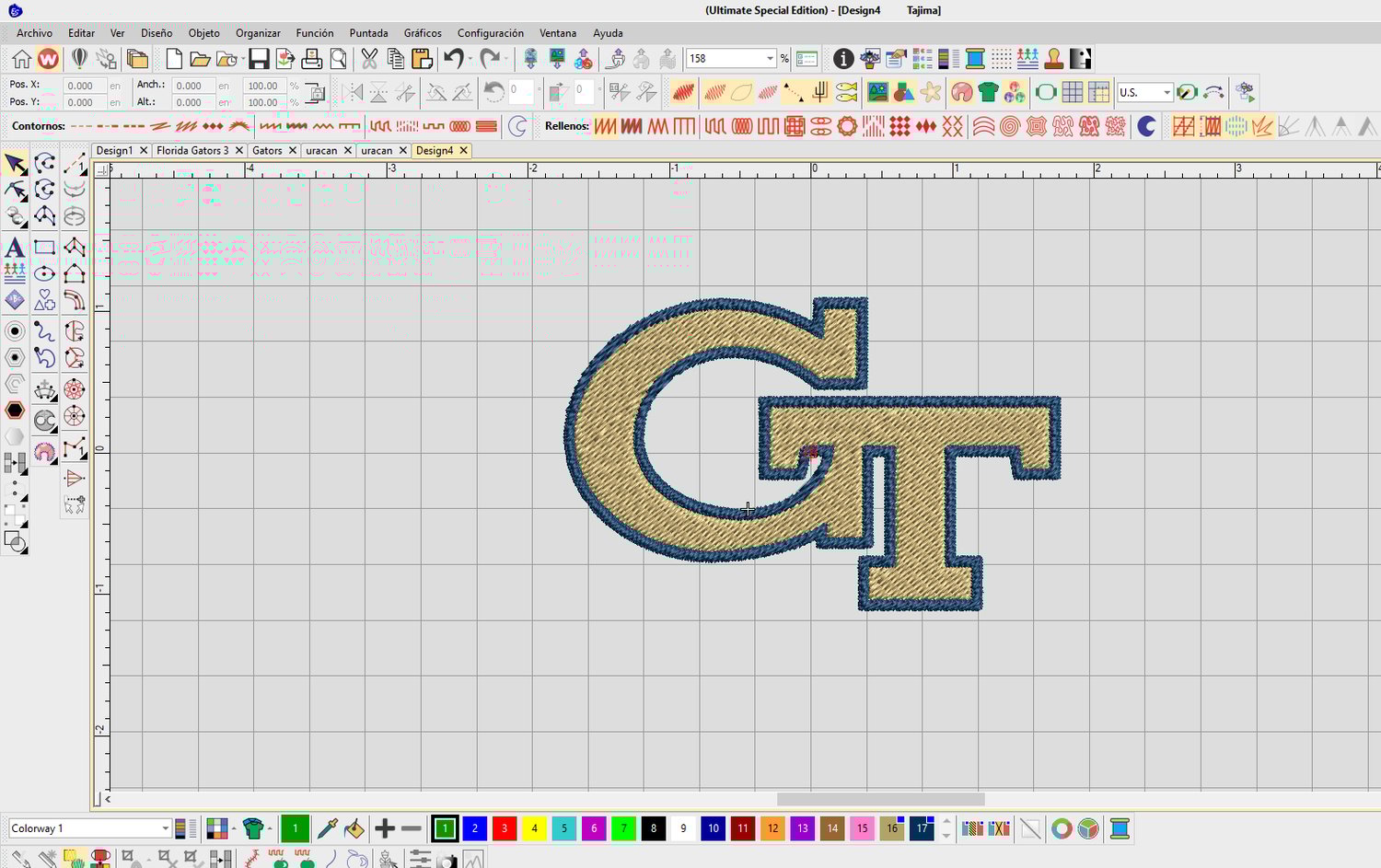The height and width of the screenshot is (868, 1381).
Task: Select red color swatch 3
Action: coord(505,828)
